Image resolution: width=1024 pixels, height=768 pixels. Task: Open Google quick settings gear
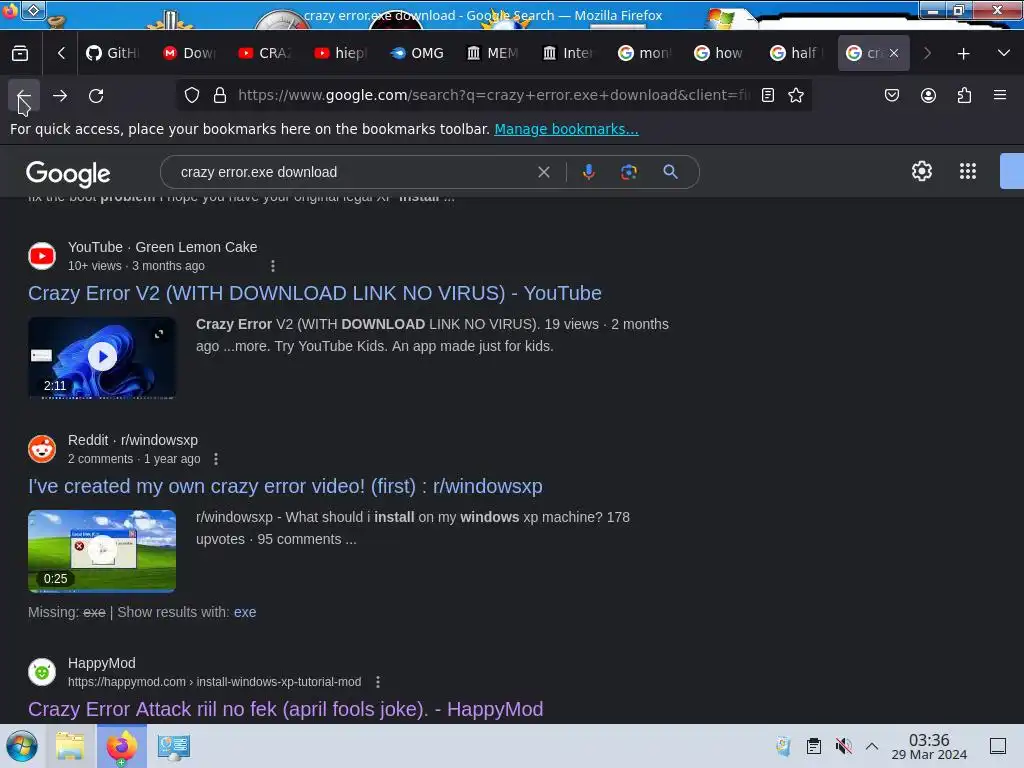(921, 171)
